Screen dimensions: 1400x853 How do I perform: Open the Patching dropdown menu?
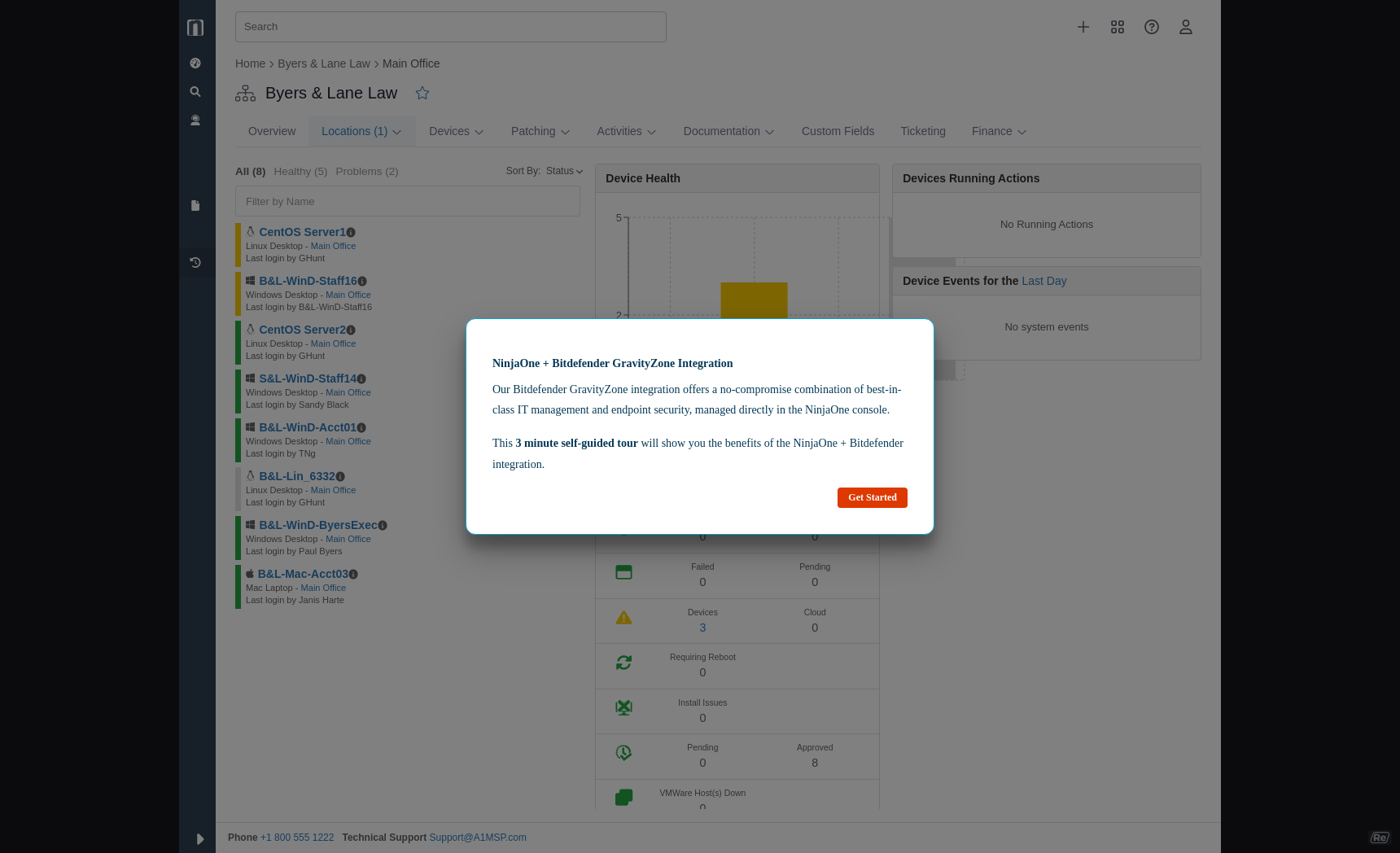pos(540,131)
